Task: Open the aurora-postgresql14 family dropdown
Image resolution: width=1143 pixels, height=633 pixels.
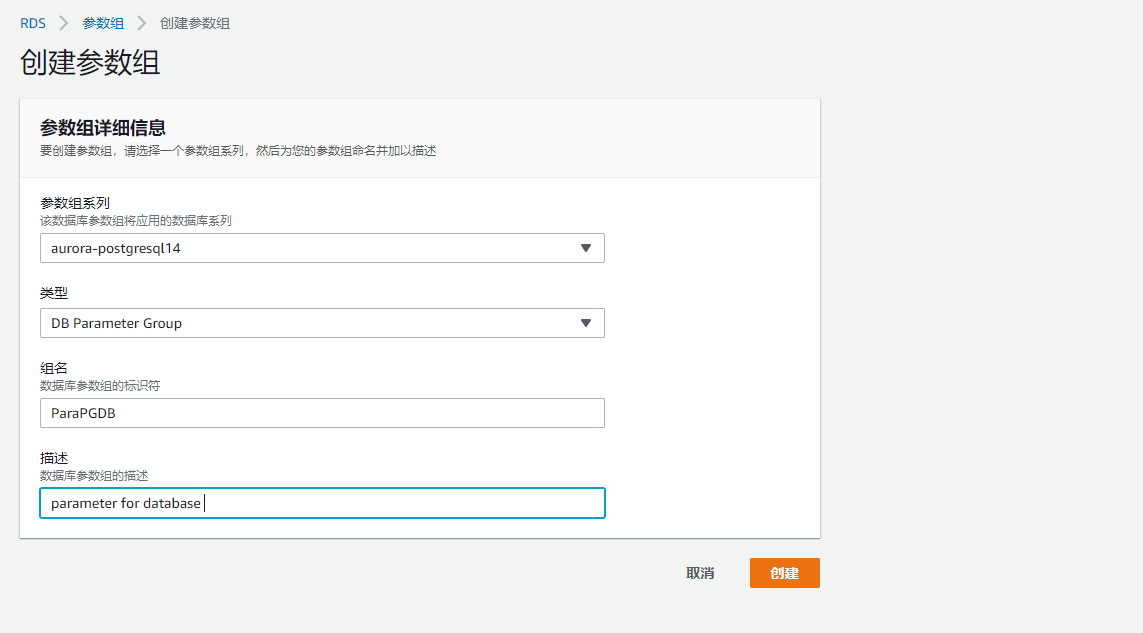Action: tap(322, 248)
